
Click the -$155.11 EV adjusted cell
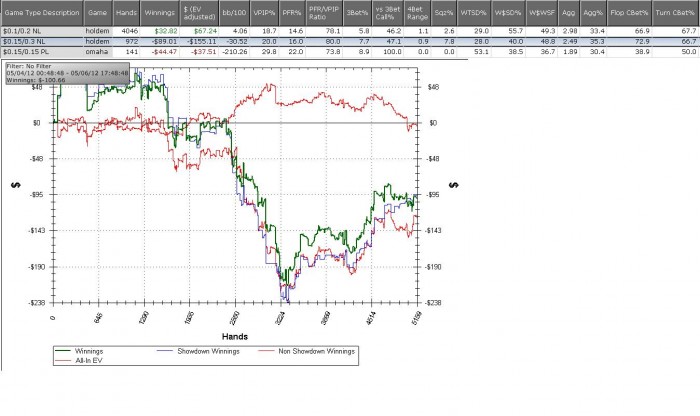click(x=199, y=42)
